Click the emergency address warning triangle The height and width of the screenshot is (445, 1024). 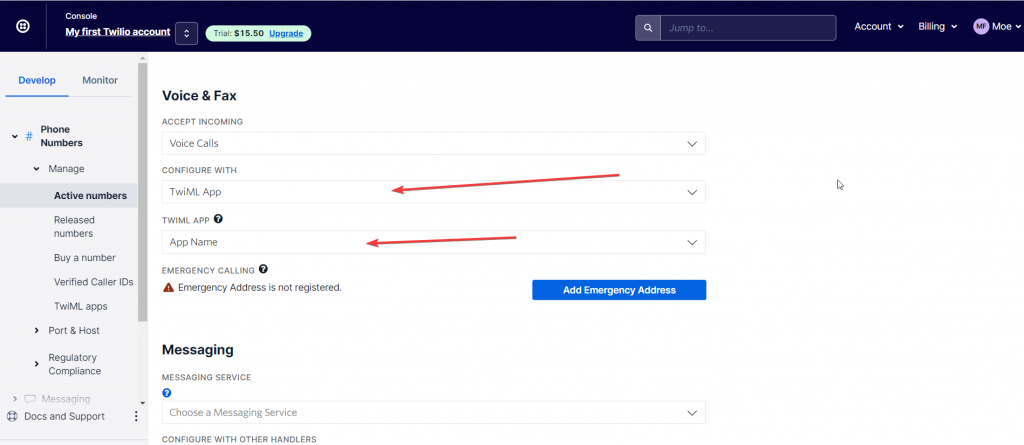click(x=168, y=287)
